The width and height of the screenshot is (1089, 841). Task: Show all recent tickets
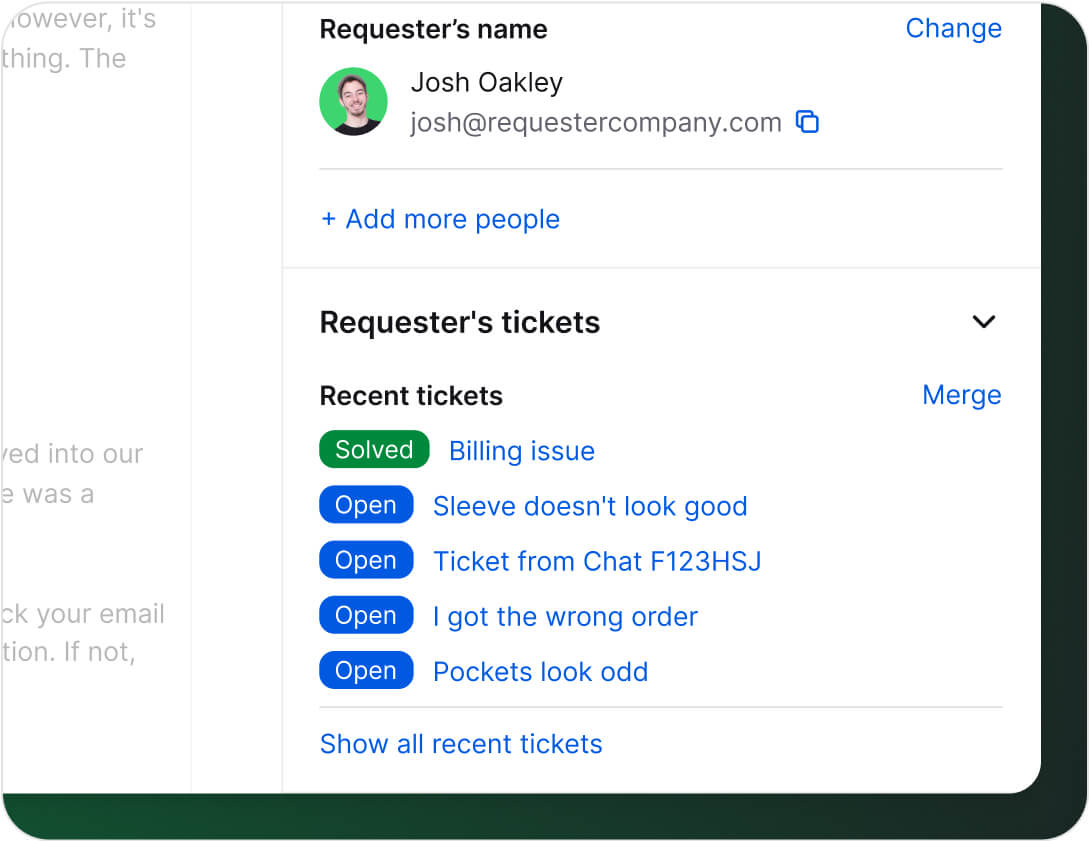pyautogui.click(x=460, y=744)
